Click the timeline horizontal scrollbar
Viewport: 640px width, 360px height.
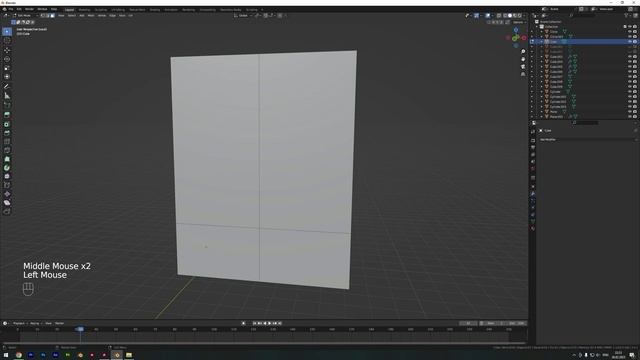click(x=264, y=343)
